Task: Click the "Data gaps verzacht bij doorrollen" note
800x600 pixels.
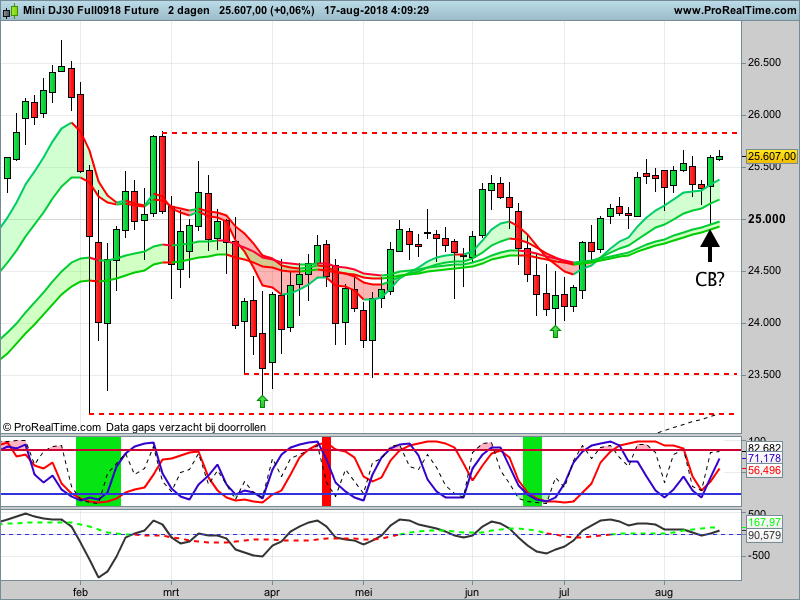Action: tap(186, 427)
